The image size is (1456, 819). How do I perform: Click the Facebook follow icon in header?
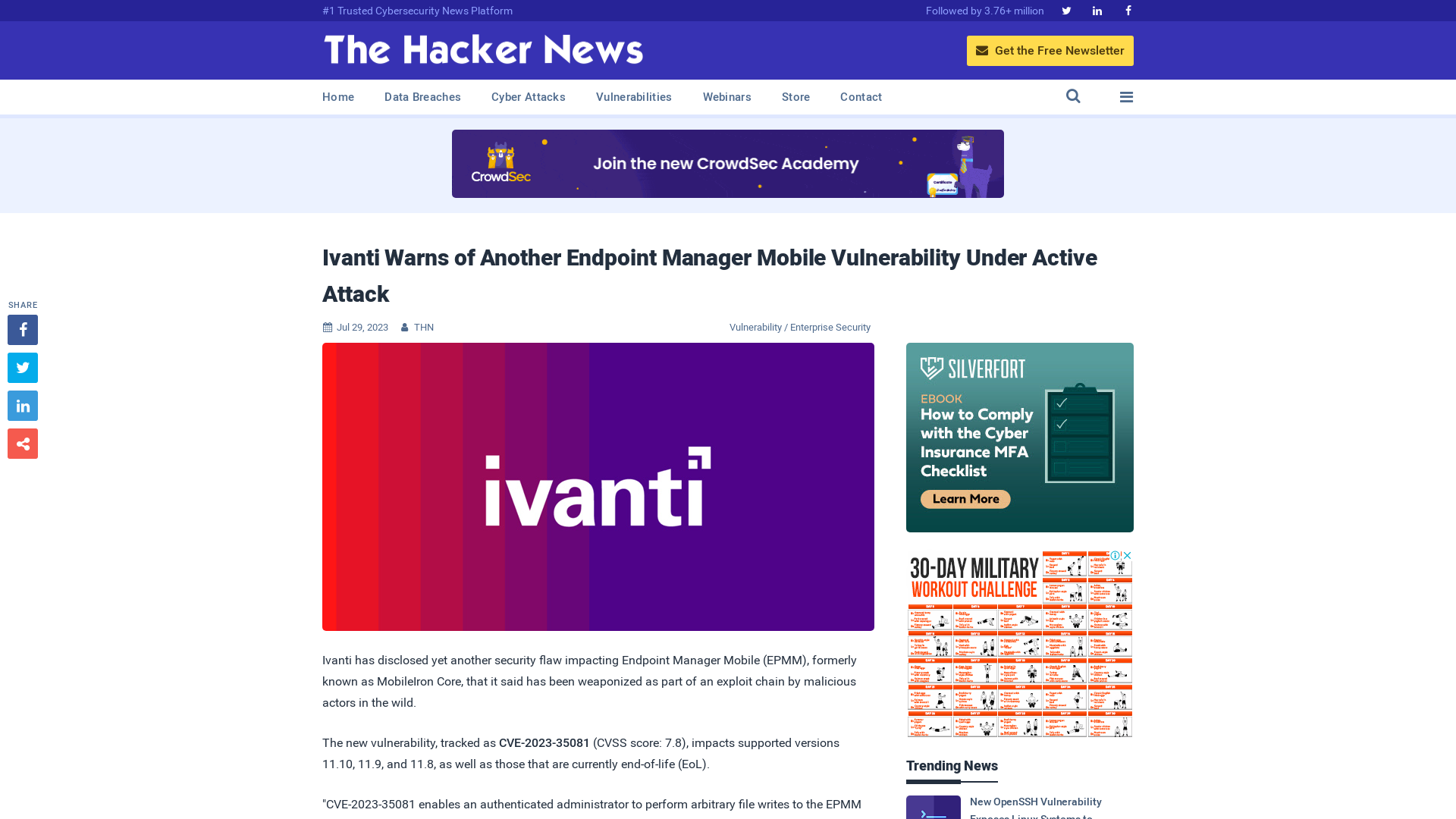pyautogui.click(x=1128, y=10)
